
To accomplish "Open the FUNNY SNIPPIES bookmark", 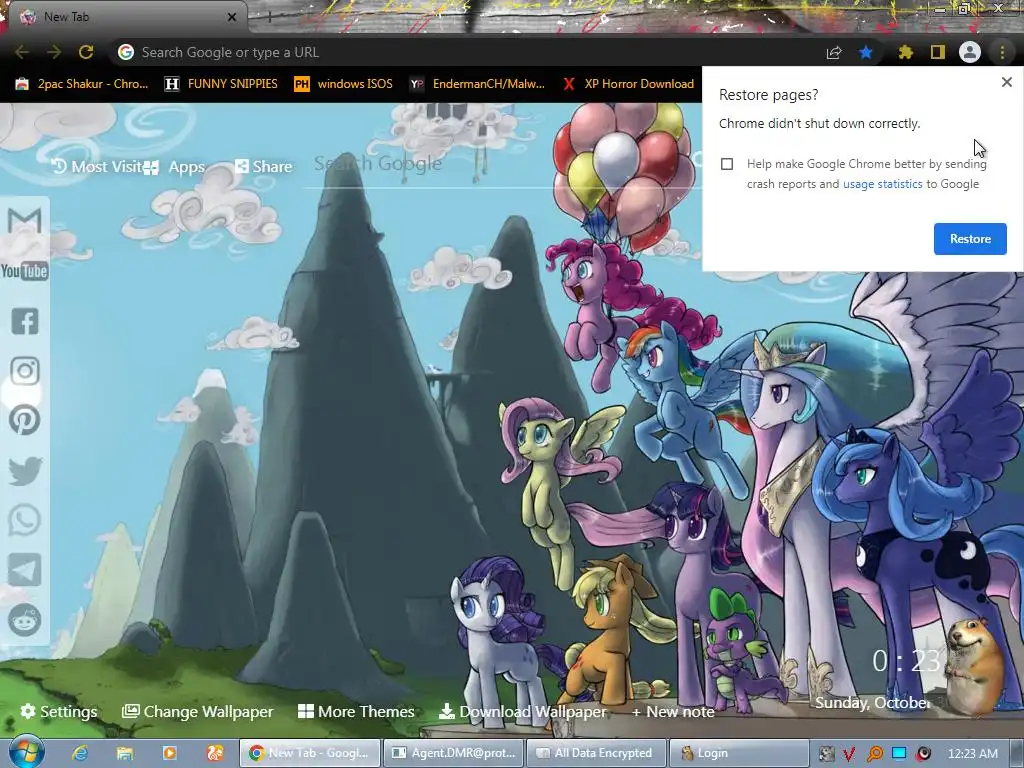I will click(221, 84).
